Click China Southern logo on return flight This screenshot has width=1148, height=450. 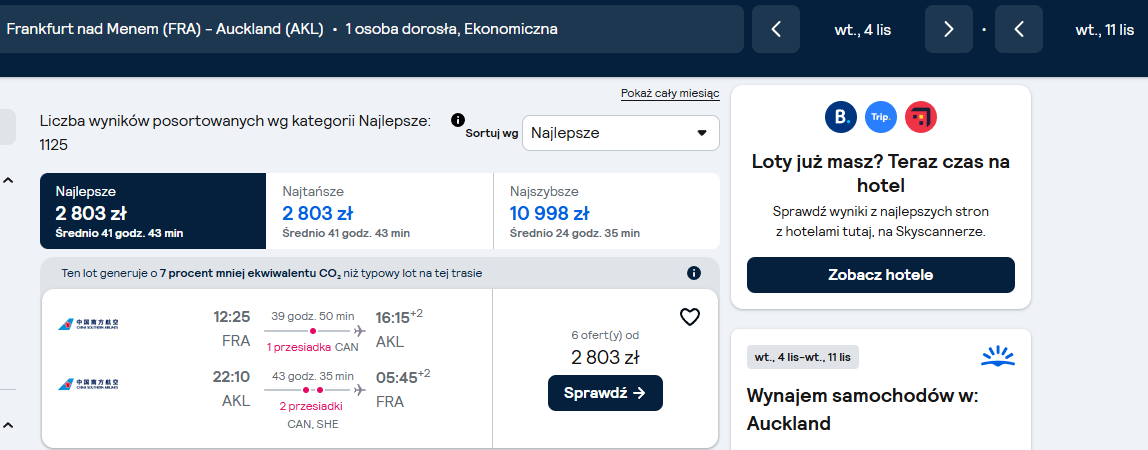tap(88, 384)
